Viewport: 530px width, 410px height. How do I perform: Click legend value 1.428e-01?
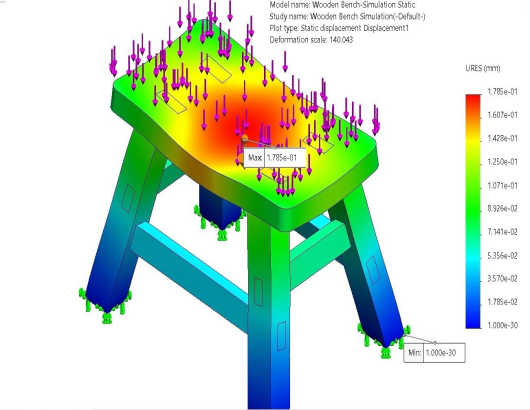(502, 138)
